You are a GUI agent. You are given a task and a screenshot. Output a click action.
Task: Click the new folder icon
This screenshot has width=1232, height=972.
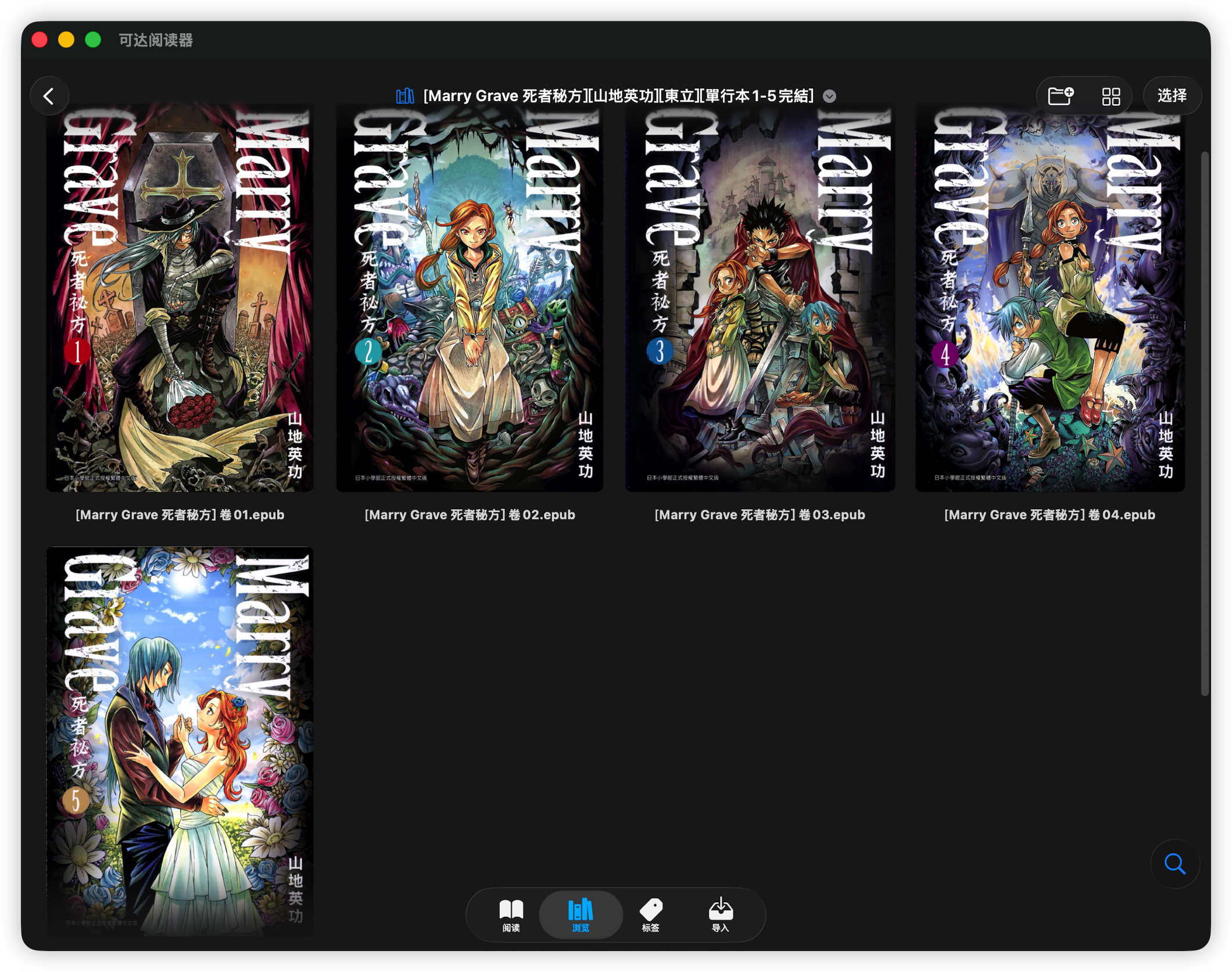point(1060,96)
